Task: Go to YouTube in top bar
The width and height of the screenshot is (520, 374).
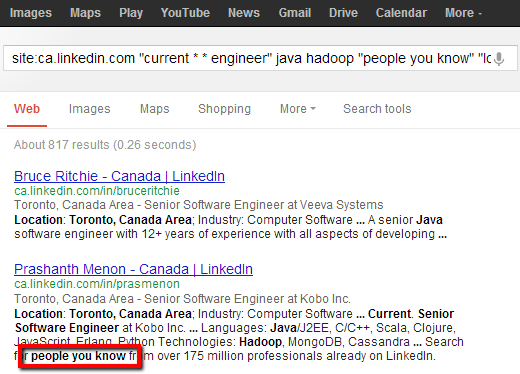Action: click(x=185, y=13)
